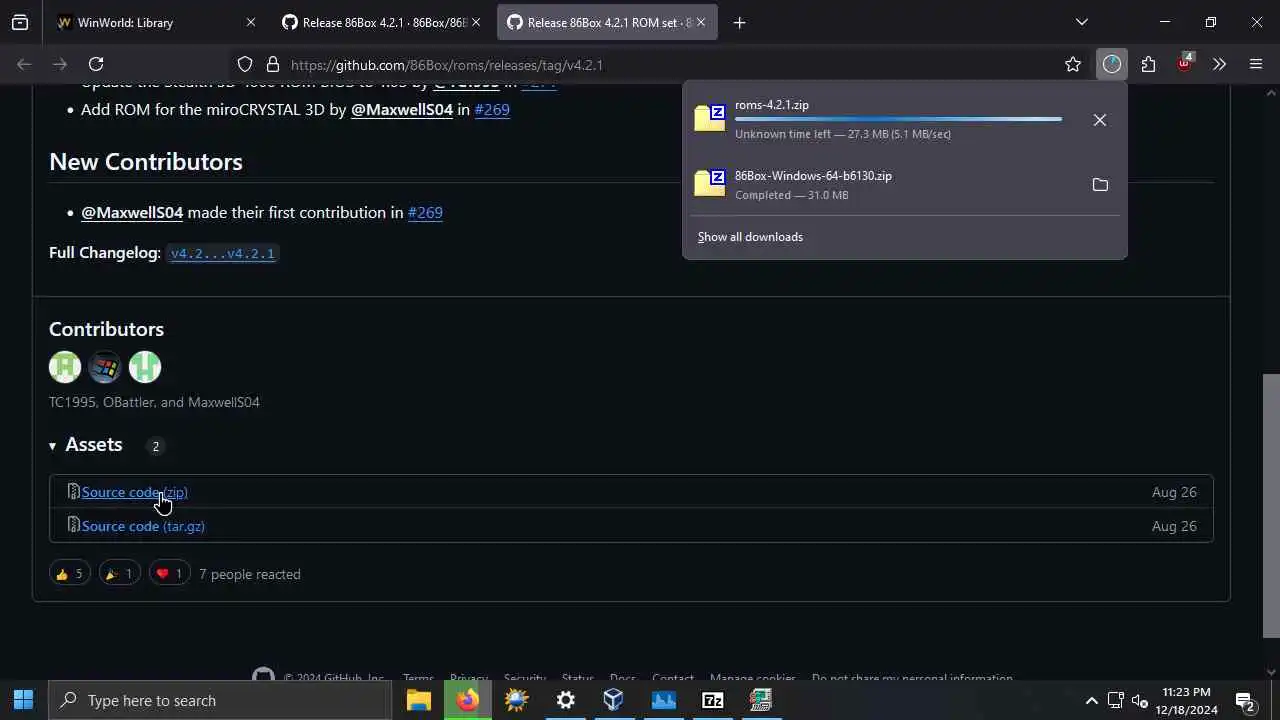
Task: Click the roms-4.2.1.zip download progress bar
Action: pos(898,119)
